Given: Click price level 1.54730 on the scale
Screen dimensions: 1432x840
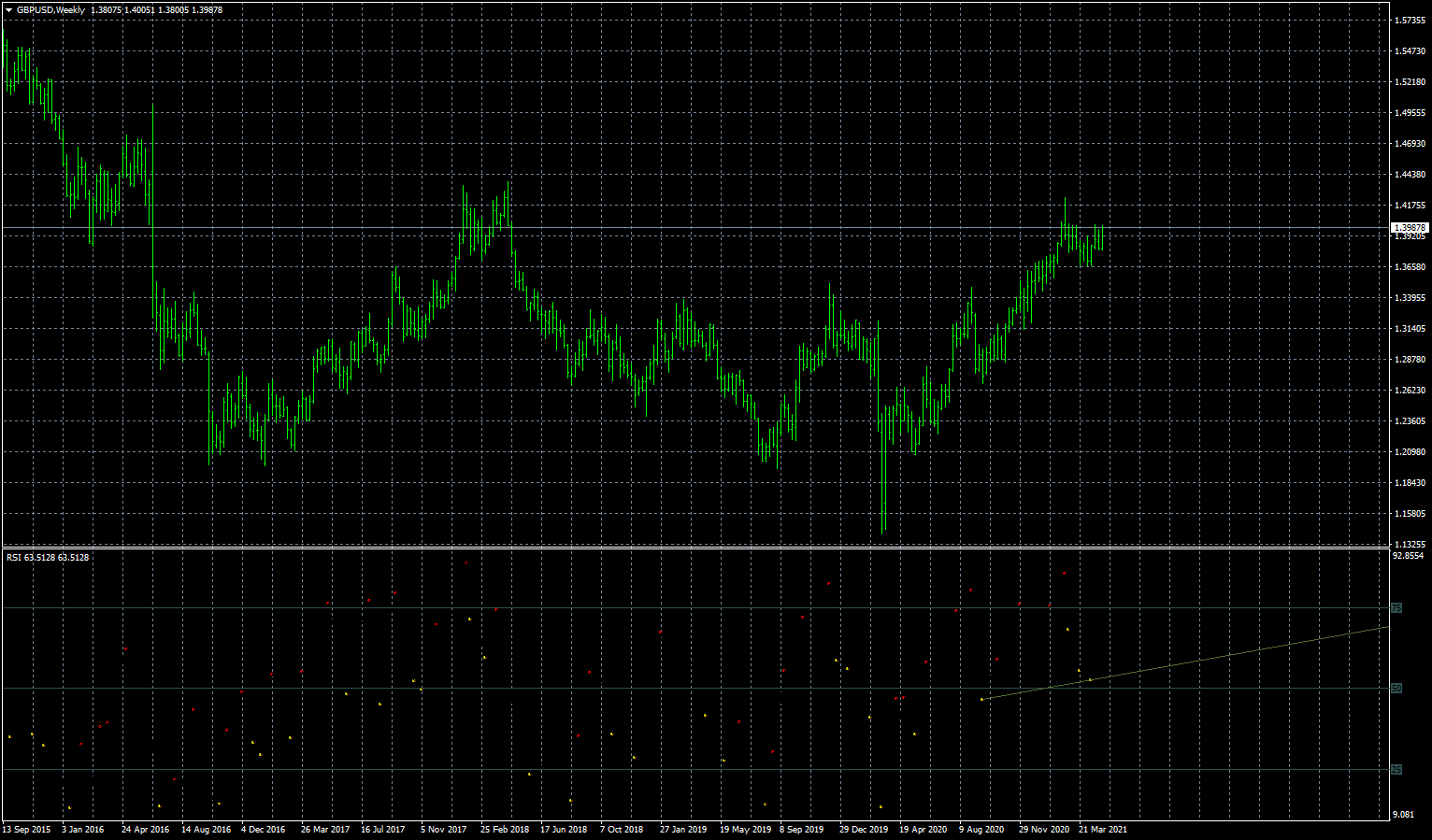Looking at the screenshot, I should pyautogui.click(x=1410, y=50).
